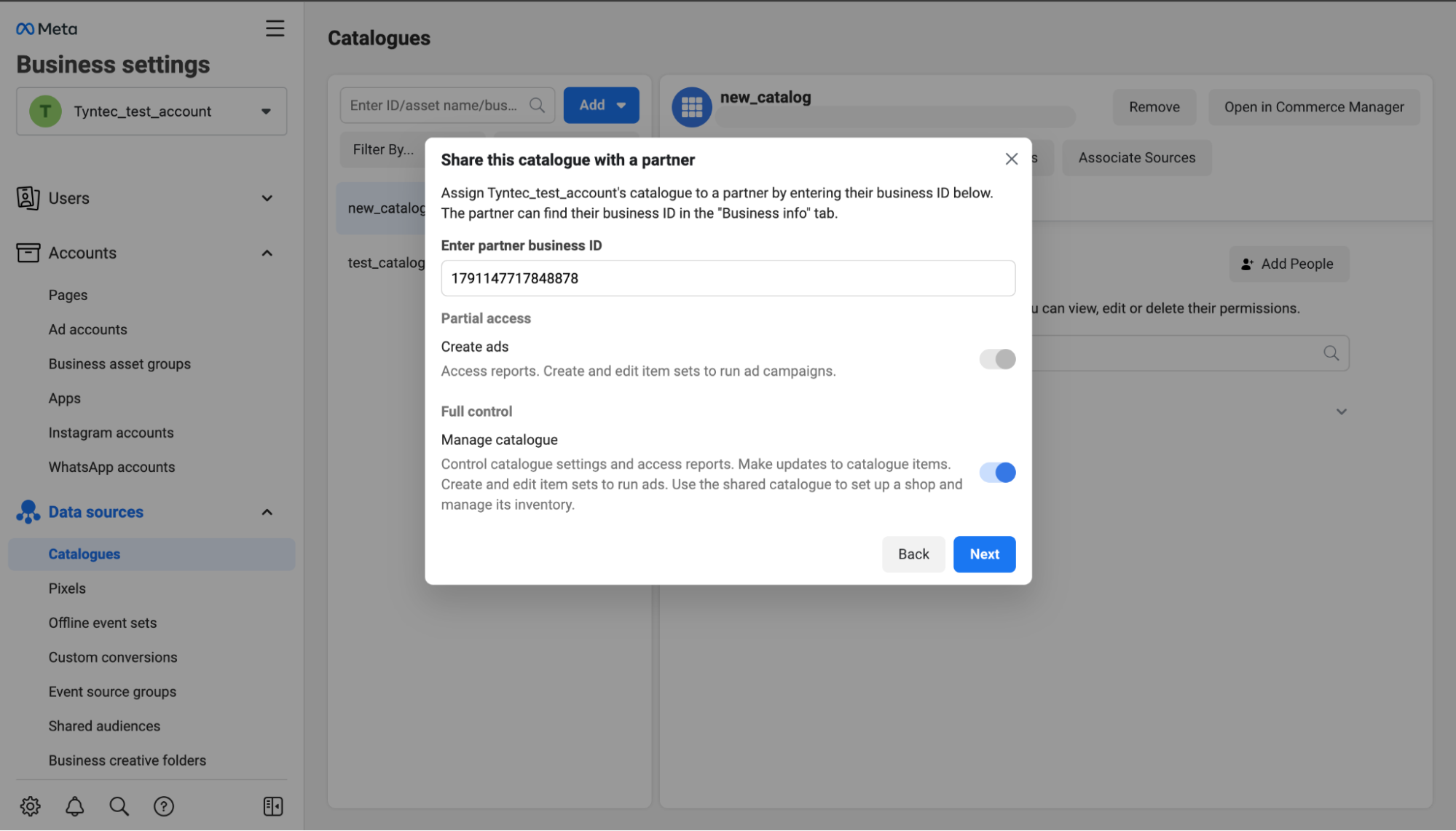Open settings gear icon at bottom
The width and height of the screenshot is (1456, 831).
(x=30, y=806)
